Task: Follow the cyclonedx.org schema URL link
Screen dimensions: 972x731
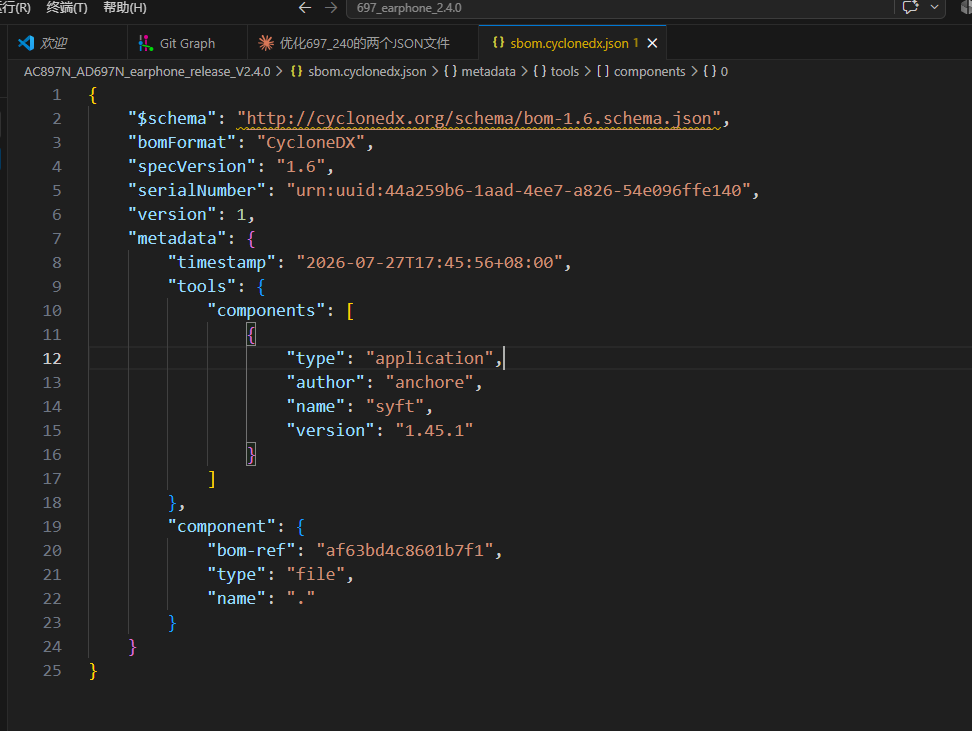Action: (x=479, y=118)
